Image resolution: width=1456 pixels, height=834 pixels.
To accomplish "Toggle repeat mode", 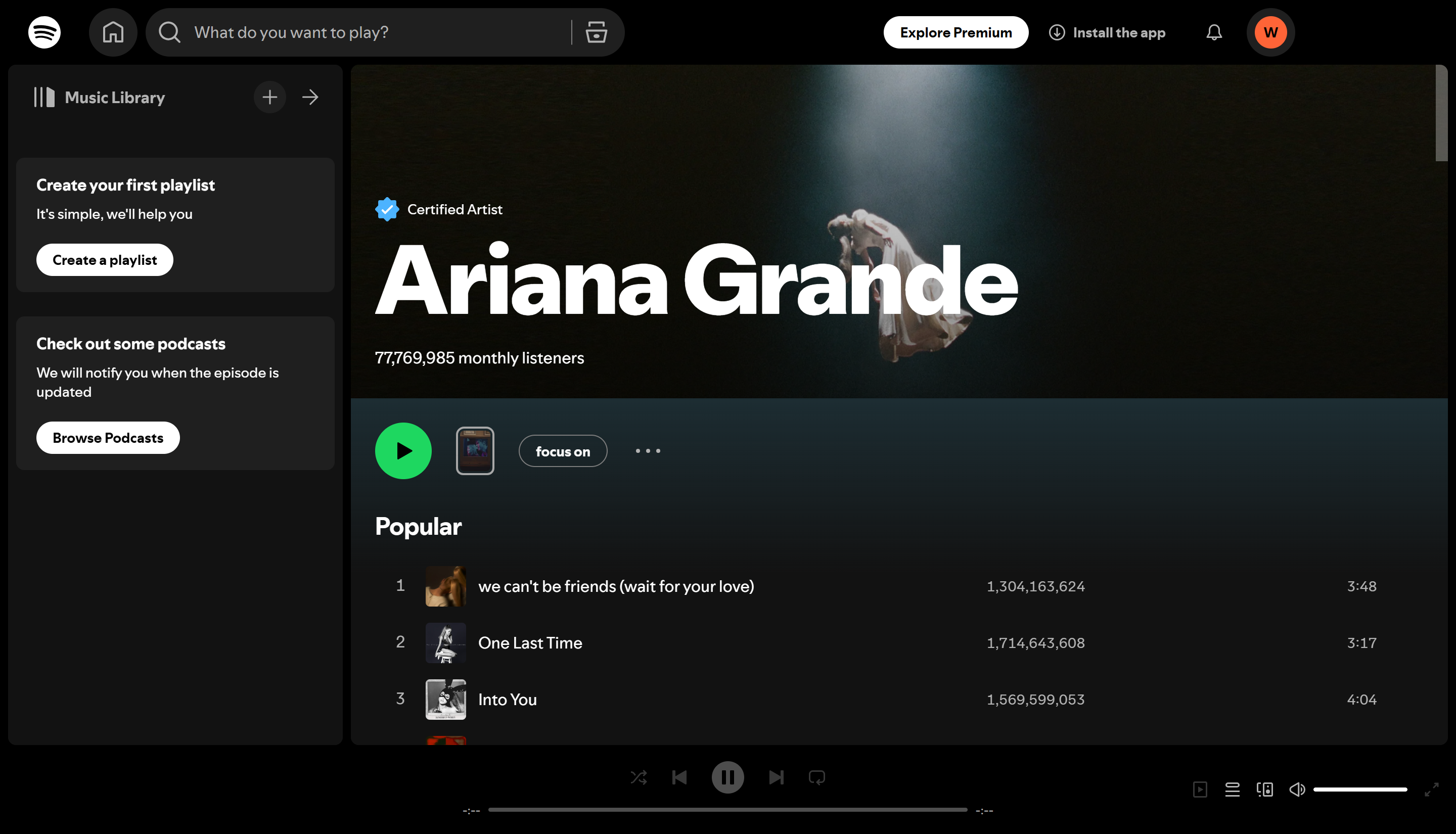I will (x=817, y=777).
